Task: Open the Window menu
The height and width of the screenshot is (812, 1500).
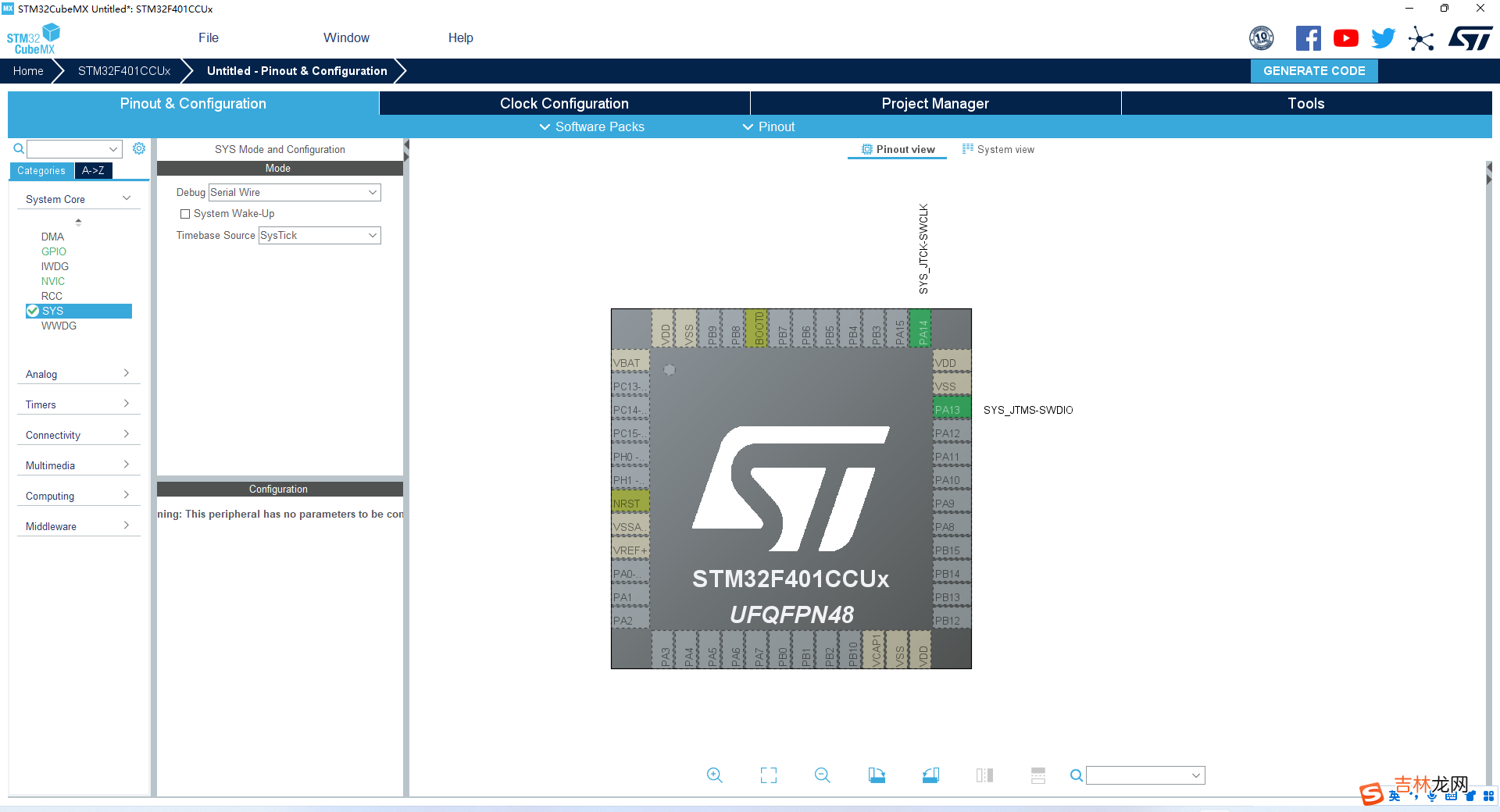Action: tap(346, 37)
